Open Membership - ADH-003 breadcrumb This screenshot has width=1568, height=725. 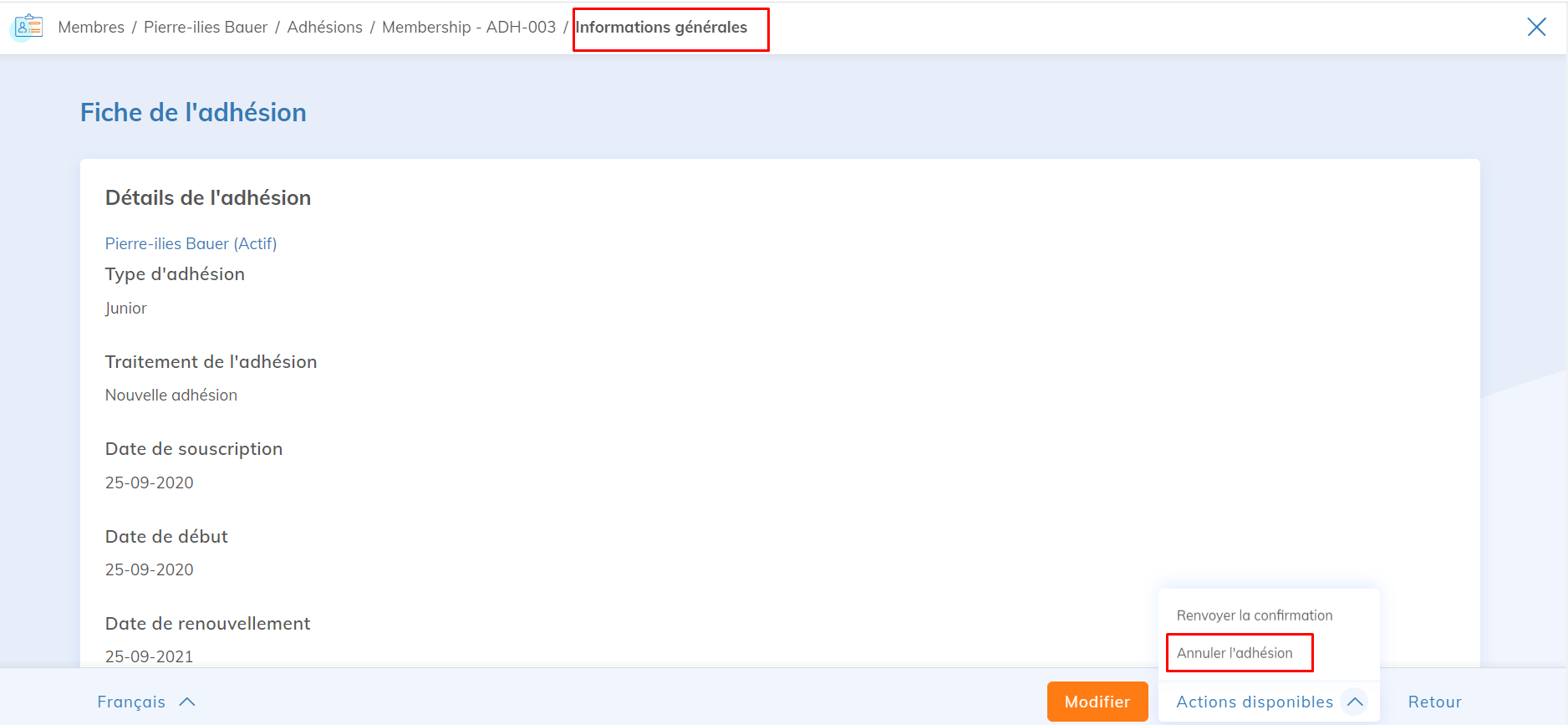click(469, 27)
